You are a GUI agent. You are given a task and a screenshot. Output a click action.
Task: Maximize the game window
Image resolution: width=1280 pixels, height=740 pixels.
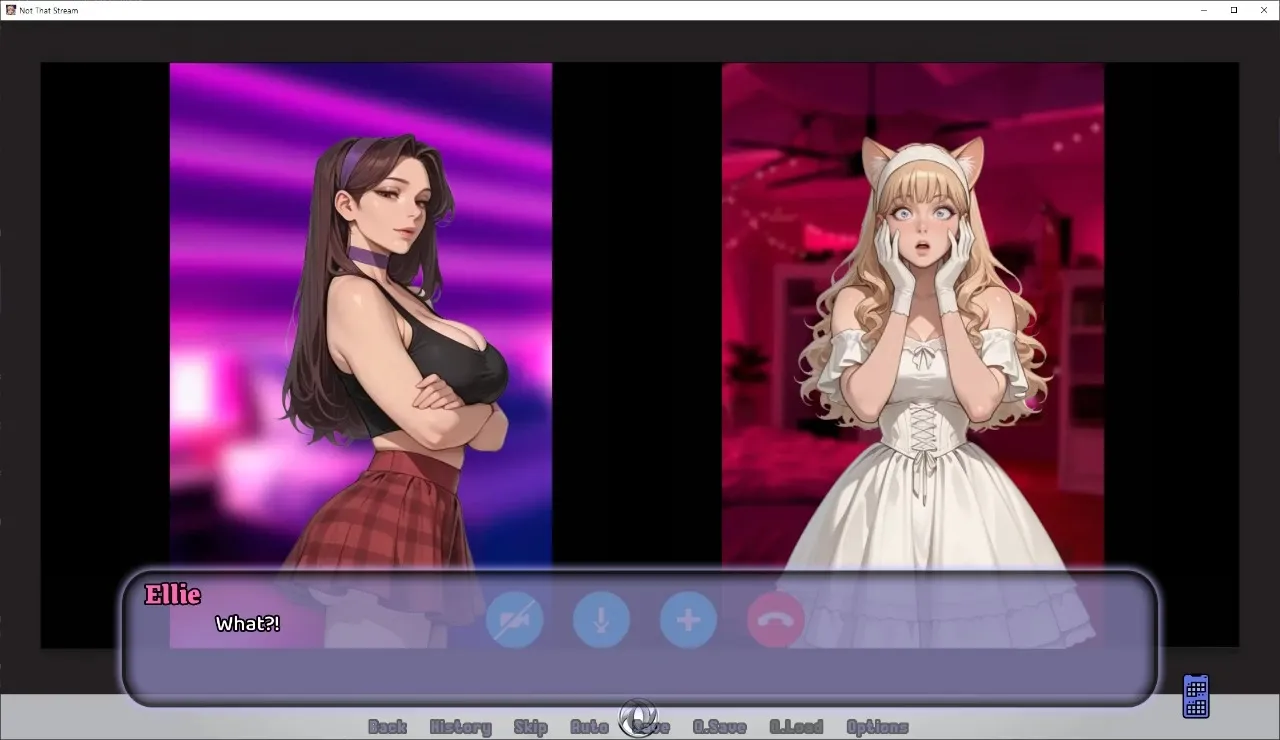[1234, 10]
